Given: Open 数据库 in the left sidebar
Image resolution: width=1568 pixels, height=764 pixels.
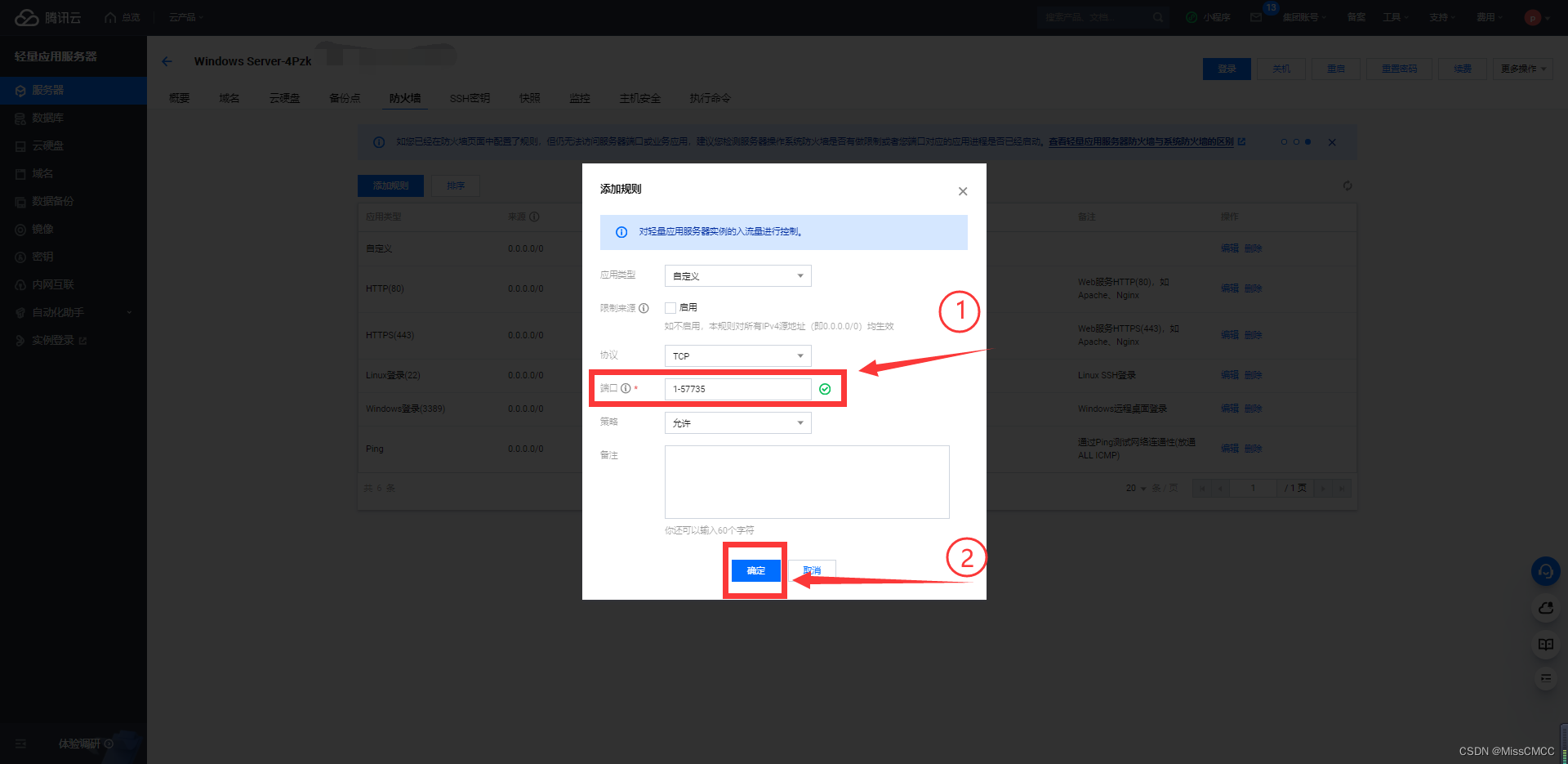Looking at the screenshot, I should (73, 118).
